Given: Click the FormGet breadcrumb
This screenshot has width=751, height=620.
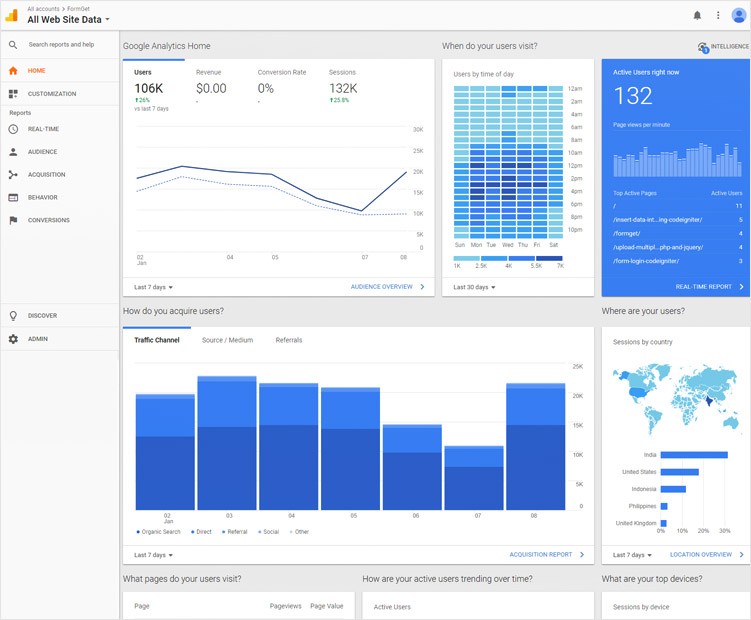Looking at the screenshot, I should click(78, 9).
